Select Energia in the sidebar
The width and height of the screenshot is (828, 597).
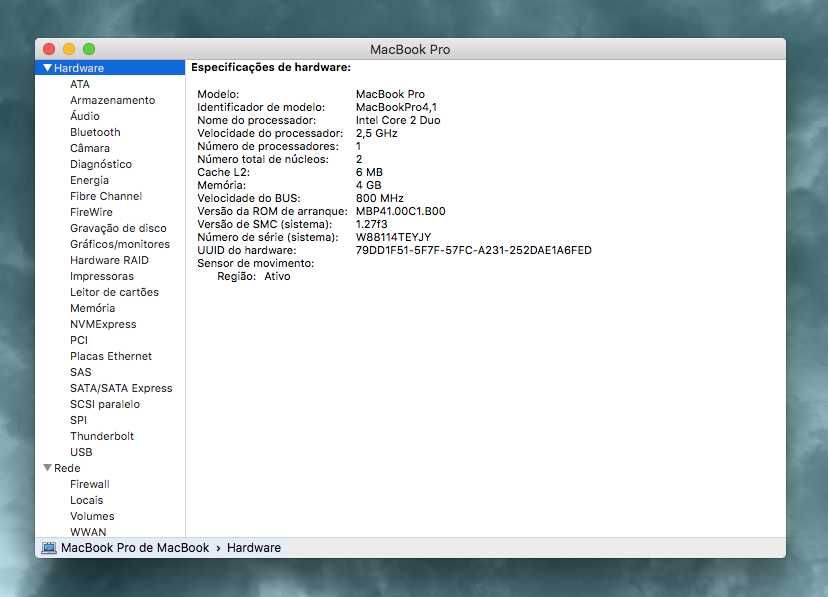89,180
